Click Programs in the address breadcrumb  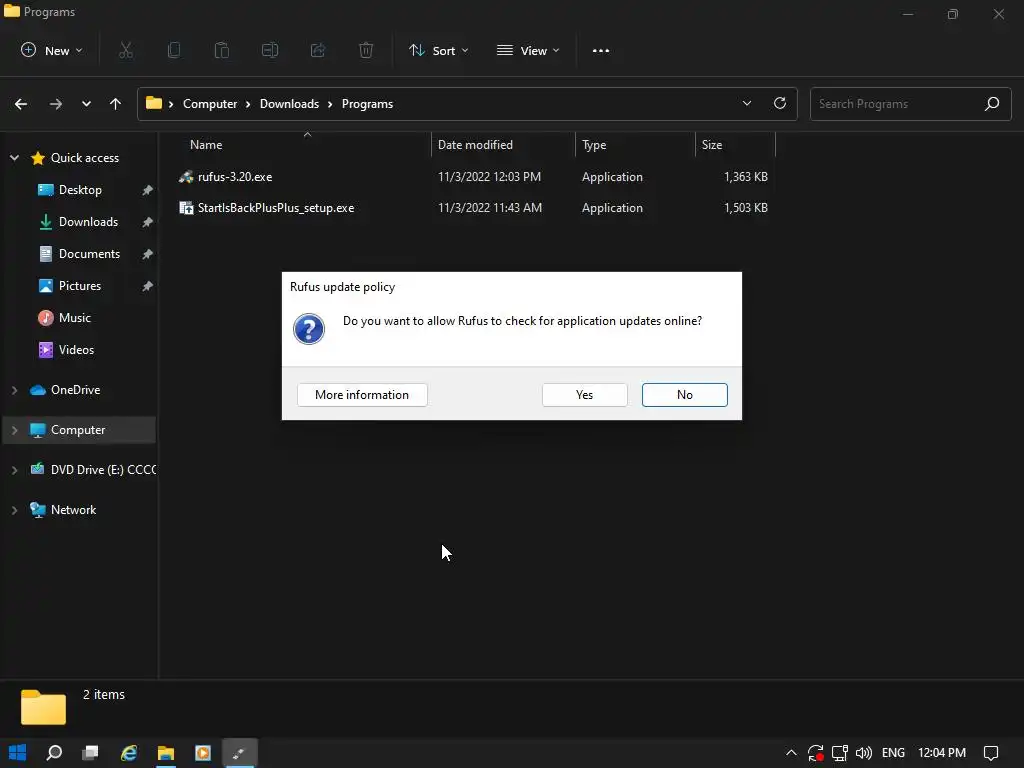(367, 104)
